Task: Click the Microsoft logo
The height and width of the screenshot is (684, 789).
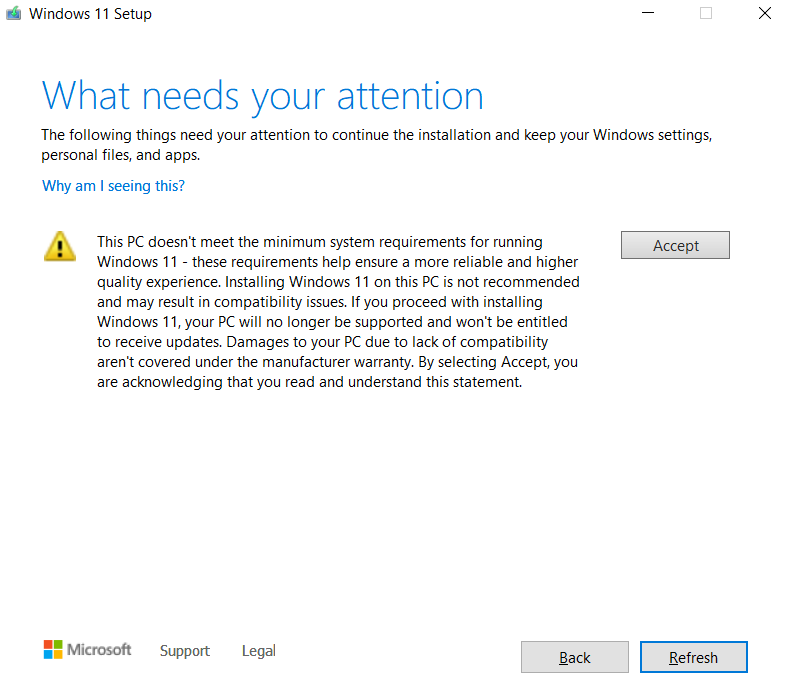Action: 87,650
